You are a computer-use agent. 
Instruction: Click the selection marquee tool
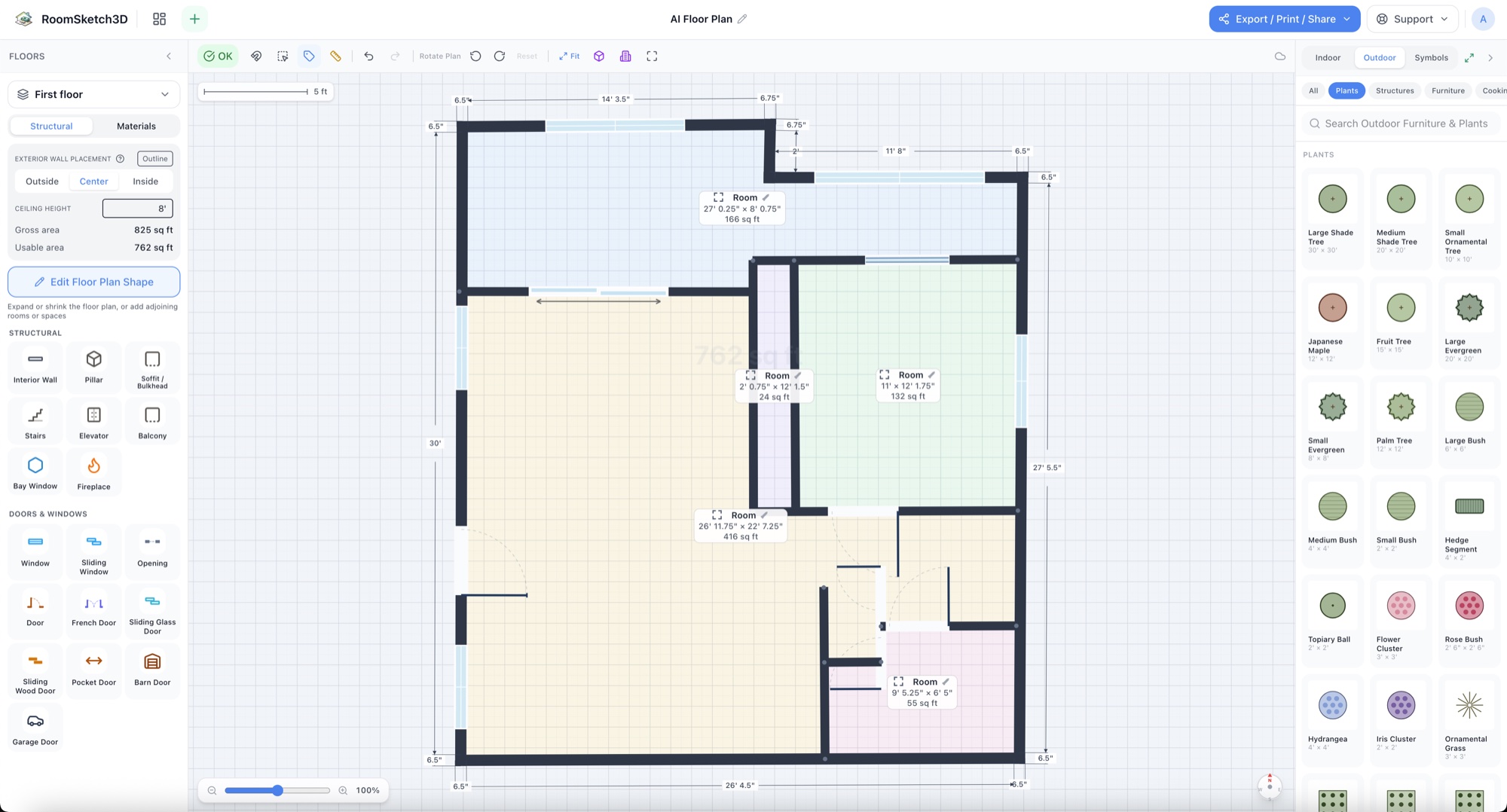pos(283,56)
